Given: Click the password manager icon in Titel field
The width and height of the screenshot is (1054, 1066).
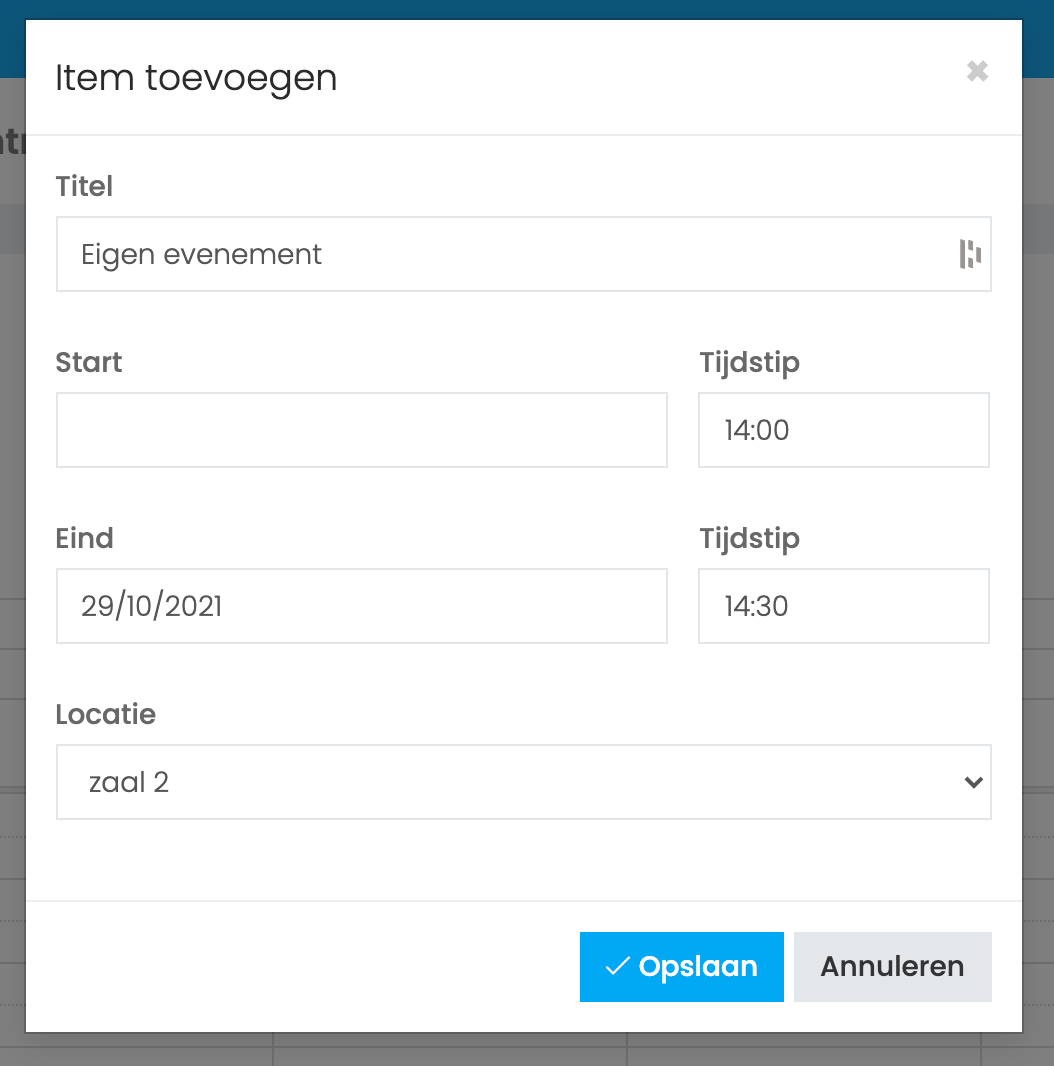Looking at the screenshot, I should pyautogui.click(x=970, y=254).
